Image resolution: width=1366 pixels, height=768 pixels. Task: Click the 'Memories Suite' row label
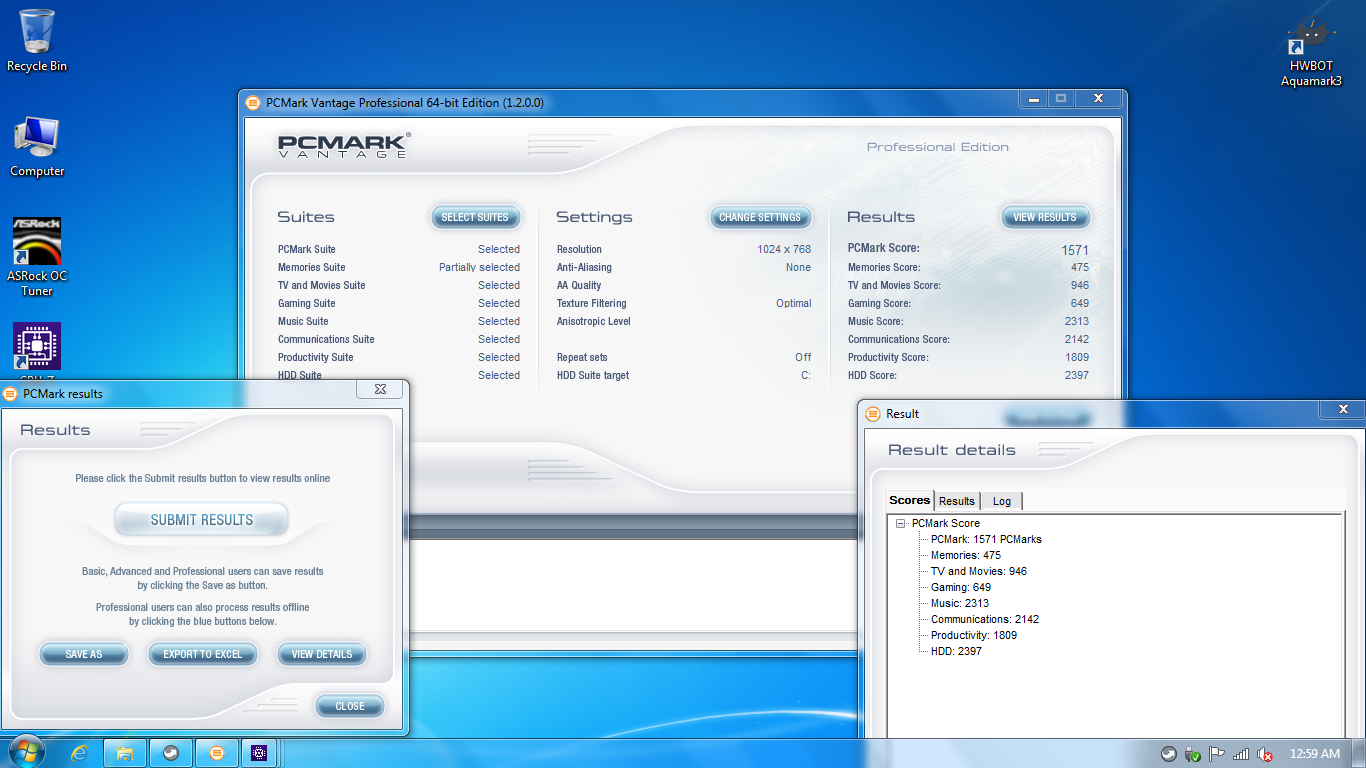point(312,267)
